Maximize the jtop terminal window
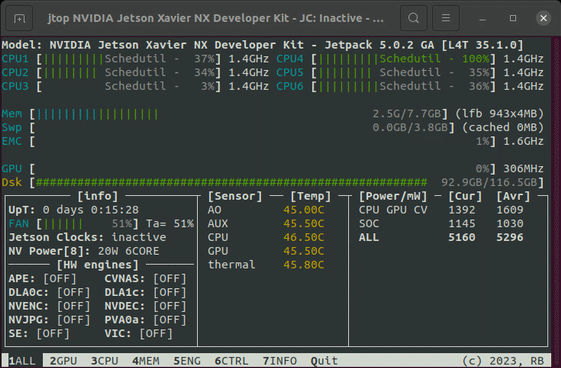561x368 pixels. click(513, 18)
